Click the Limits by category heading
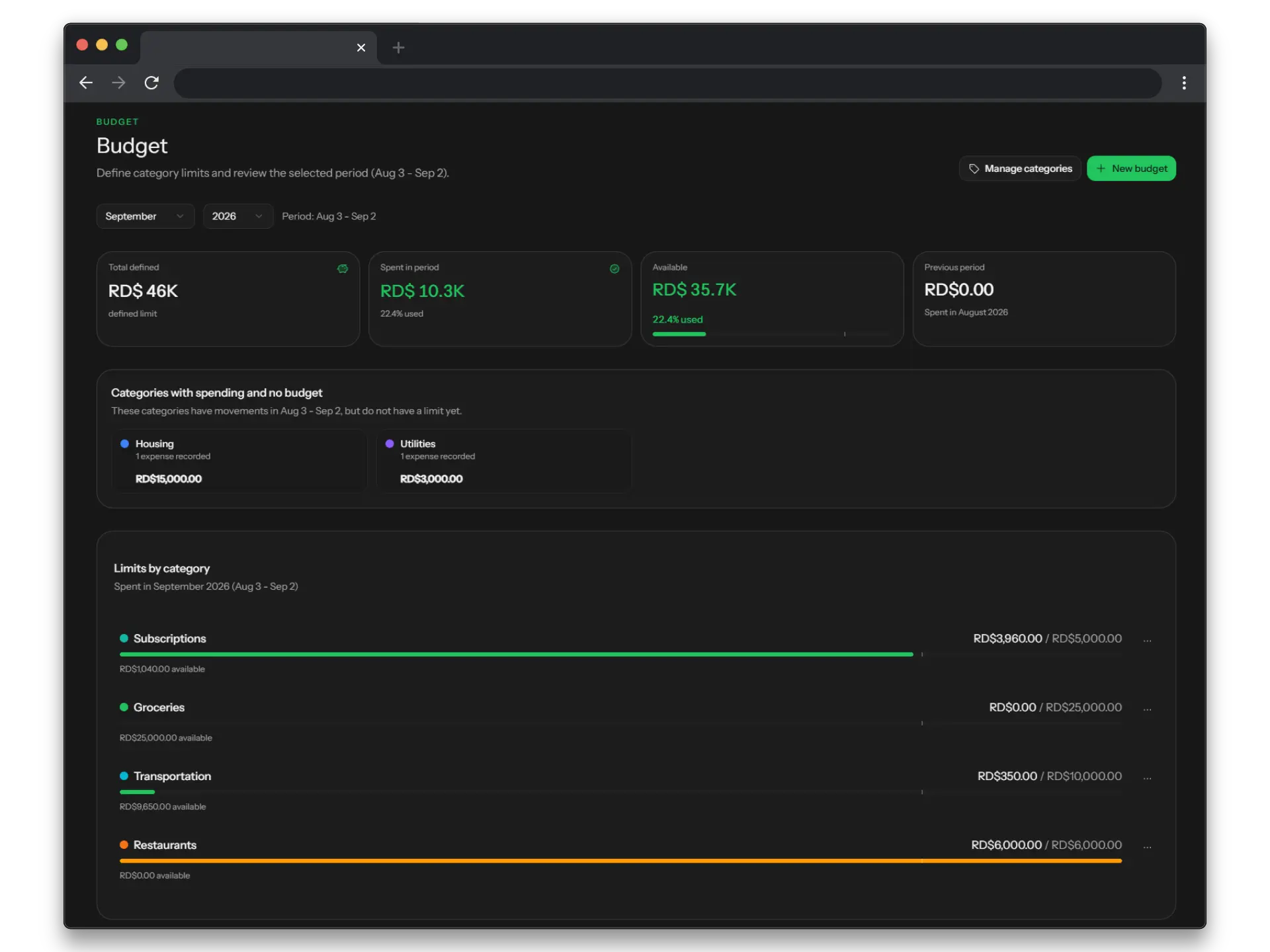 (x=161, y=569)
